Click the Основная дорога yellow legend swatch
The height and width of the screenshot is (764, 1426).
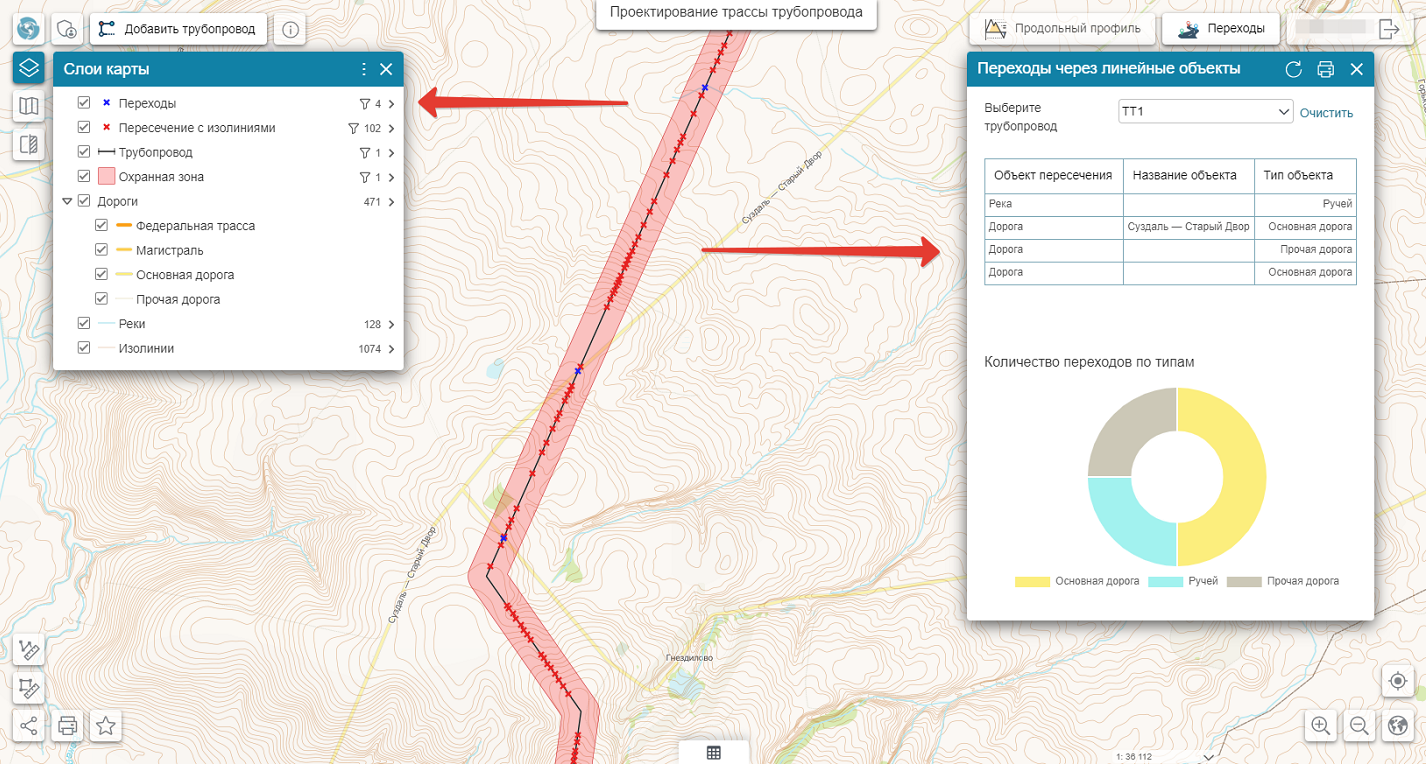[1032, 581]
